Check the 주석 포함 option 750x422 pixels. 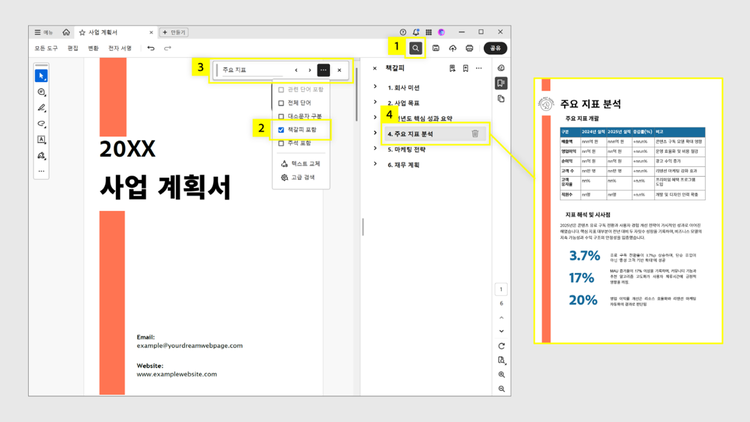281,143
